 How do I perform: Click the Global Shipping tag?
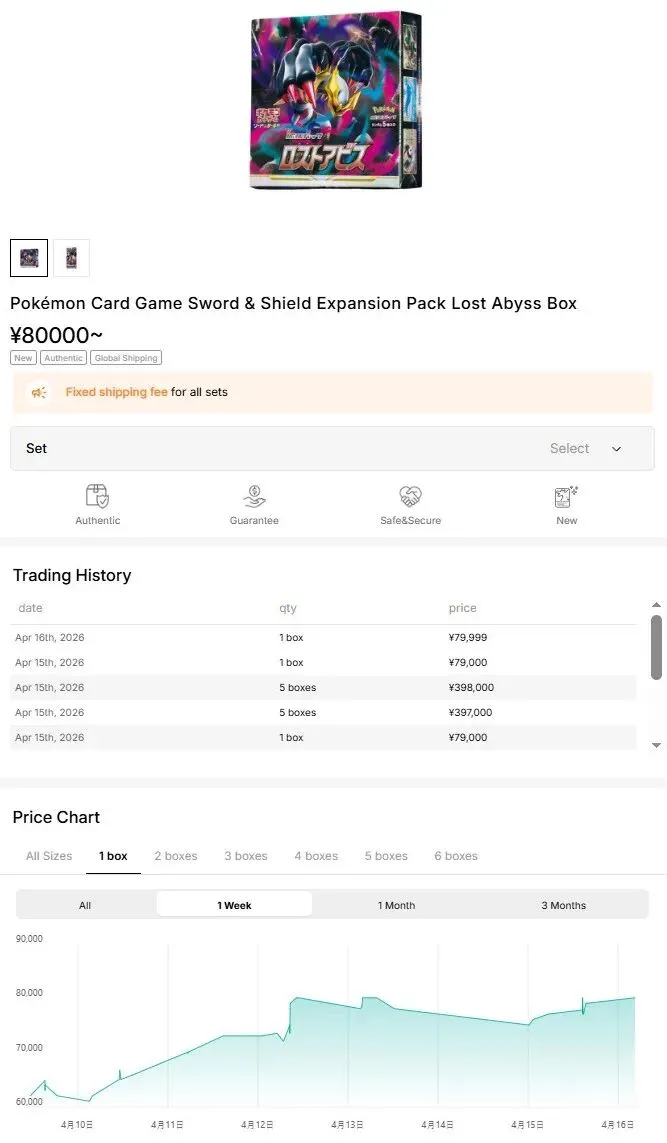pyautogui.click(x=126, y=358)
